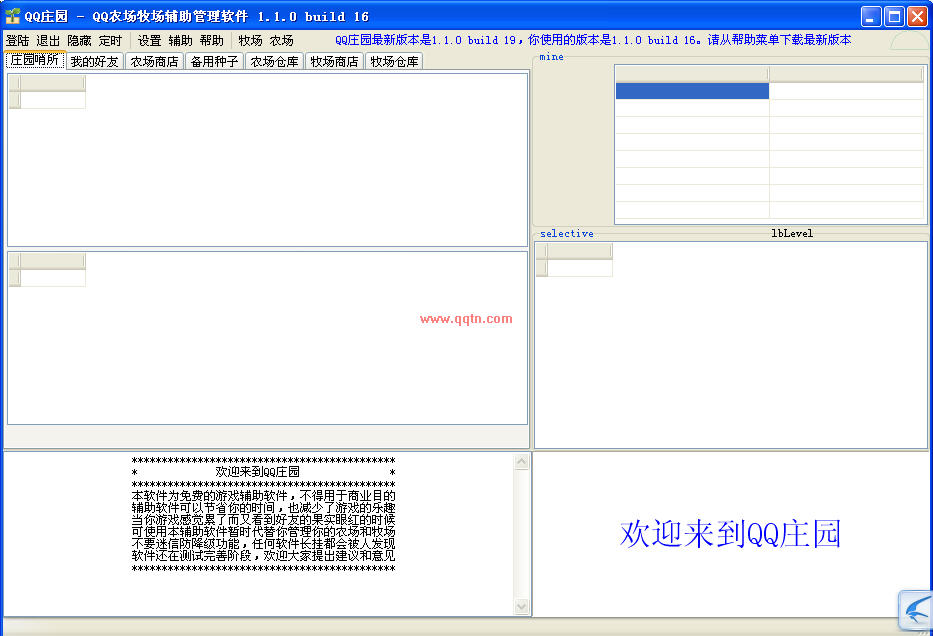Click the 农场 menu item in the menu bar

[281, 40]
